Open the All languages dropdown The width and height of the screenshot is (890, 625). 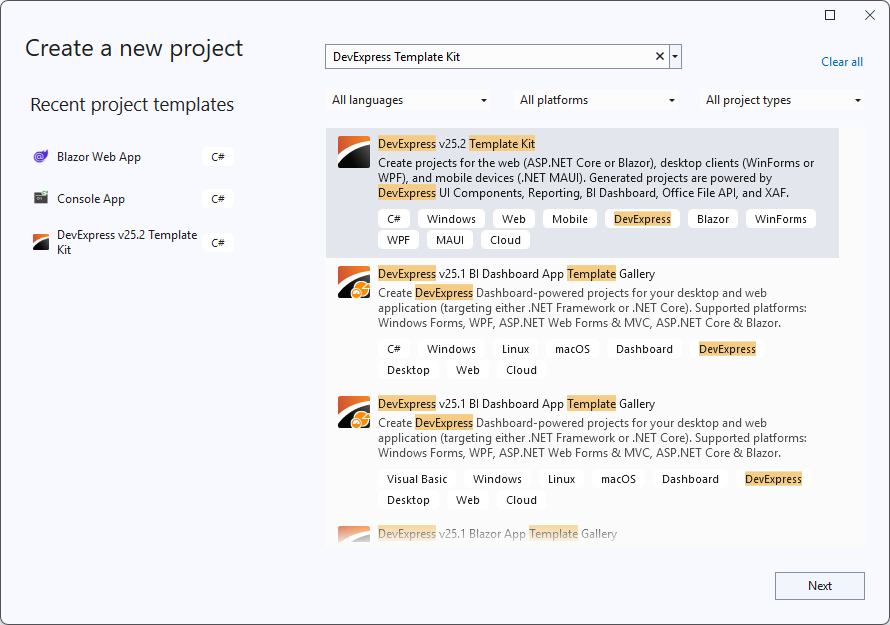click(410, 100)
